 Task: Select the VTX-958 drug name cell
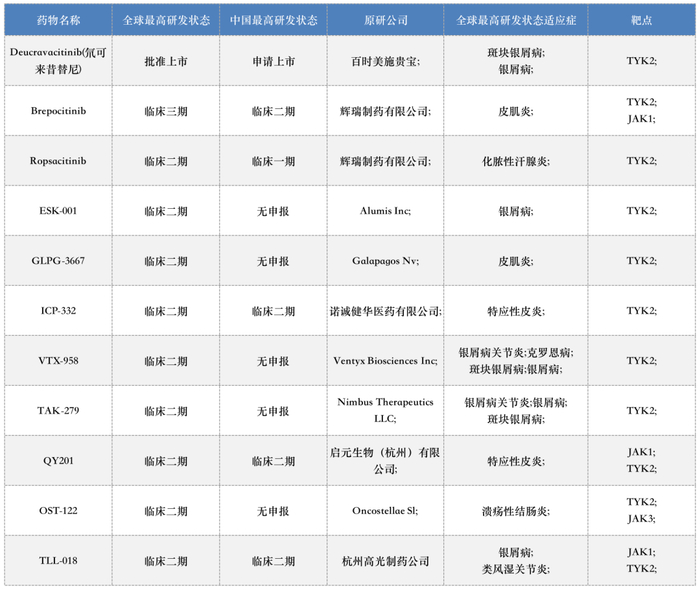coord(58,361)
